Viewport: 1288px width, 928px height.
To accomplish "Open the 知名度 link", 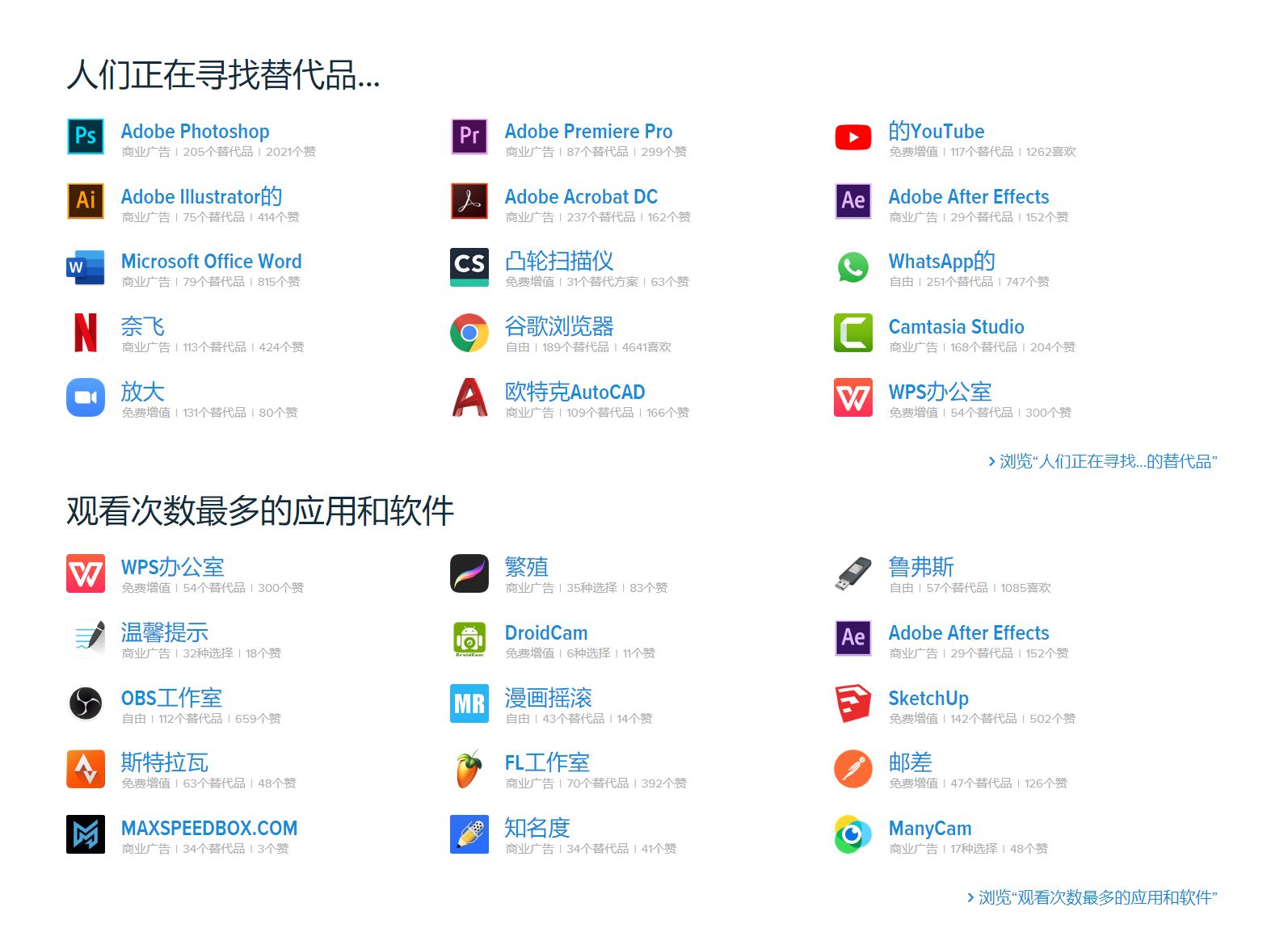I will (537, 828).
